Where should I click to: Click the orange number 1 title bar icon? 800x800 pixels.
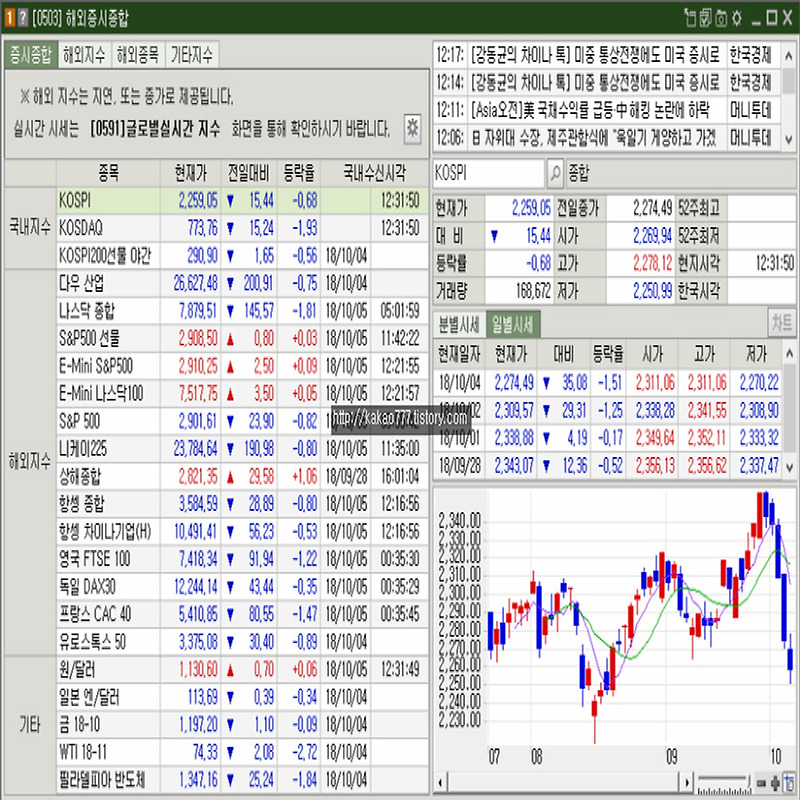9,17
